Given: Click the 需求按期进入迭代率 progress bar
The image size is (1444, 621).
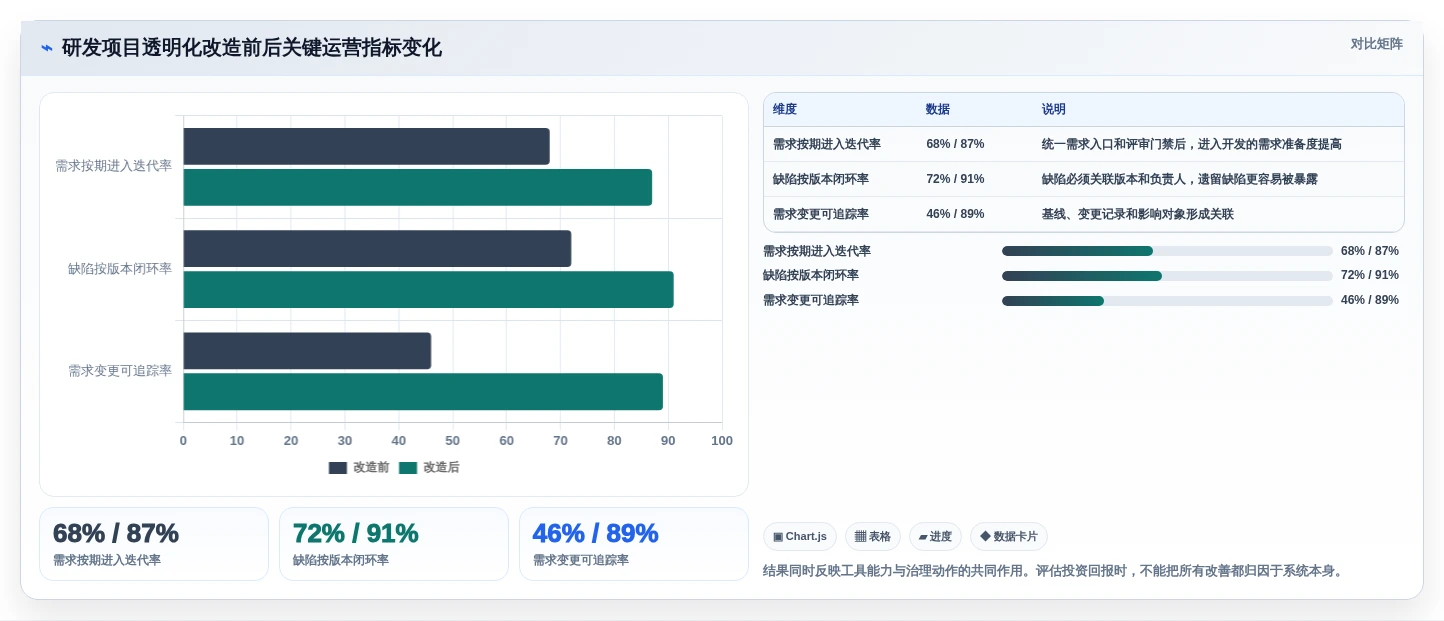Looking at the screenshot, I should point(1167,251).
